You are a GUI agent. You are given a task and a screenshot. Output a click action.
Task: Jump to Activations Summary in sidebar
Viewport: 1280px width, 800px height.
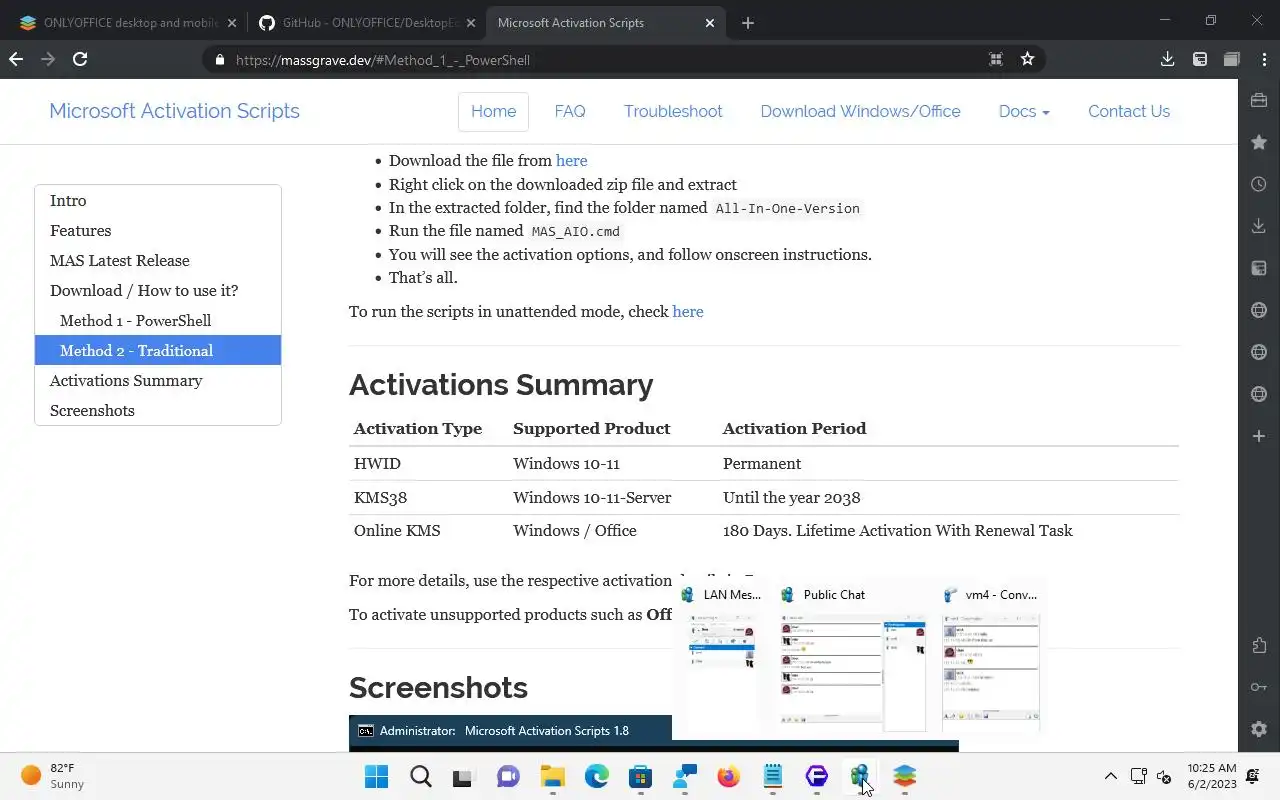click(158, 380)
